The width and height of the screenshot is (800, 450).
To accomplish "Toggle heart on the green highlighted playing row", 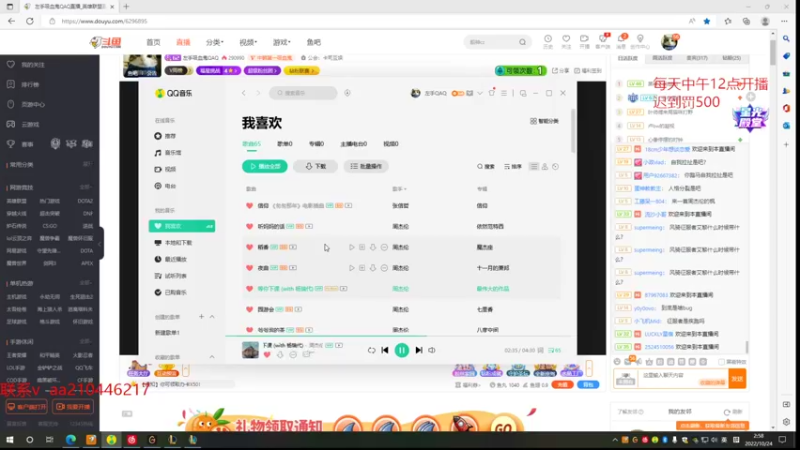I will [x=249, y=289].
